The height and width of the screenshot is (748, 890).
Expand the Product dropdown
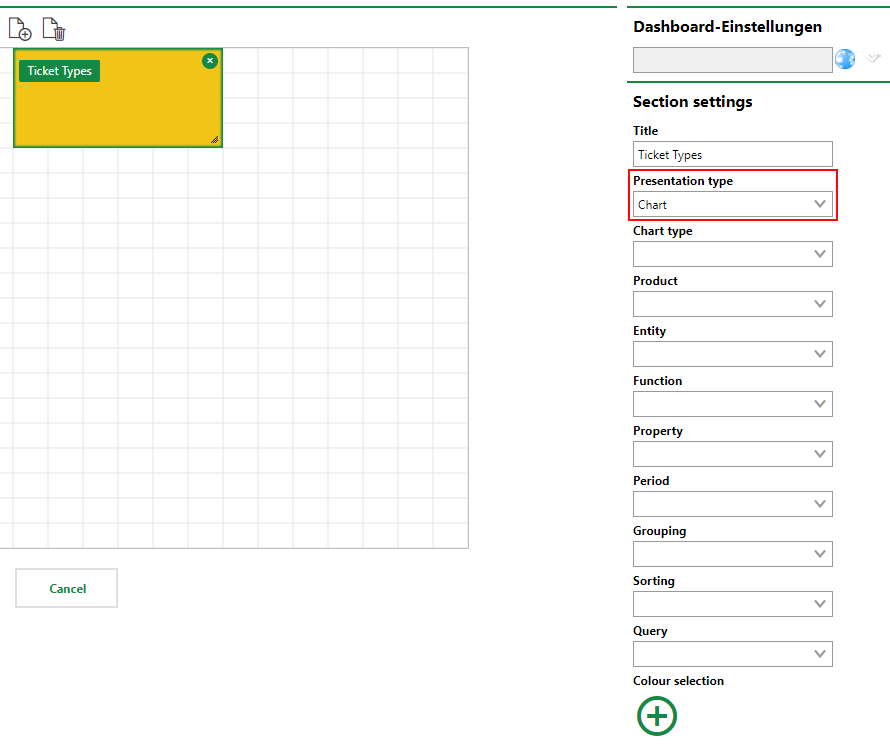(732, 304)
